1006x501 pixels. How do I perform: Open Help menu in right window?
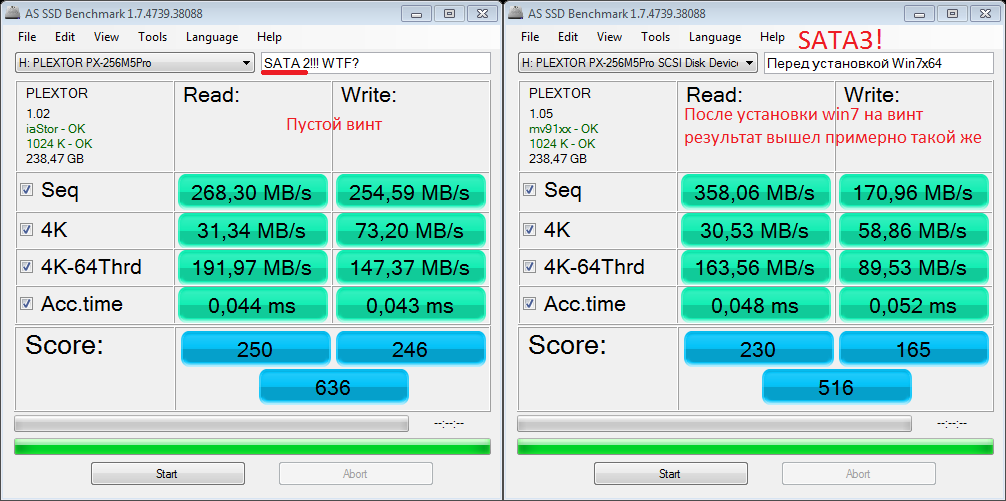click(772, 37)
